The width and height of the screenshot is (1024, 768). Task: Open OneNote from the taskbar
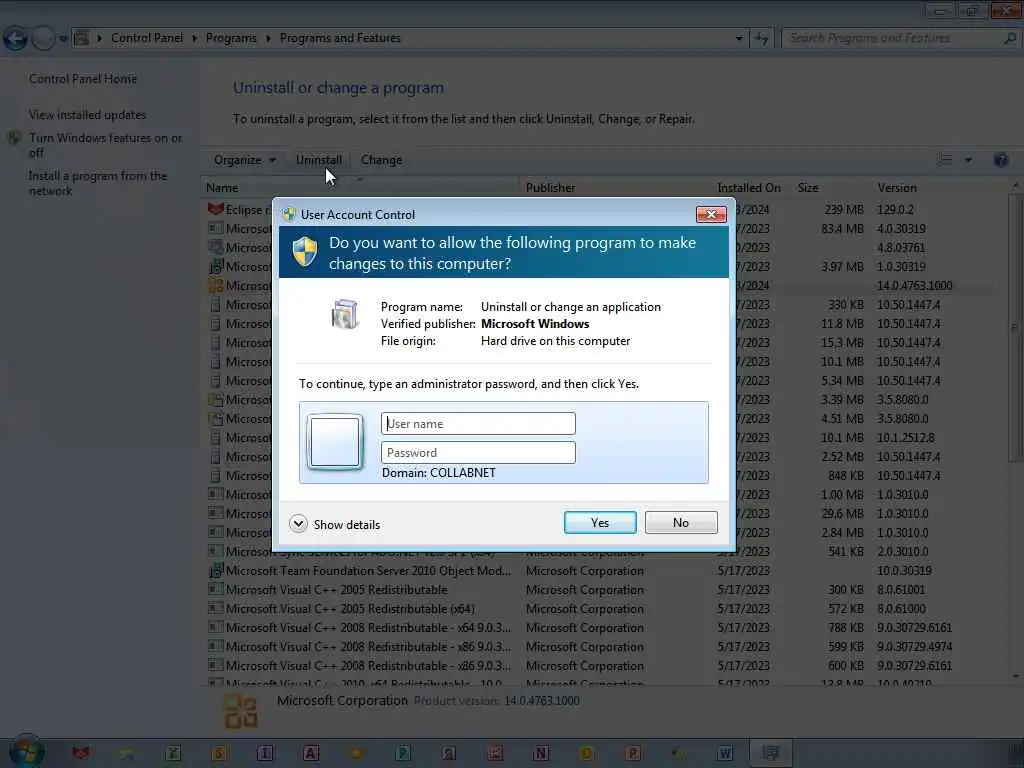[540, 754]
